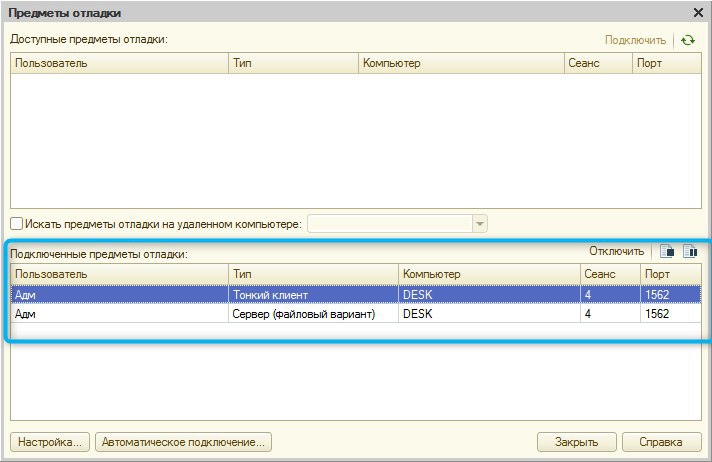Viewport: 712px width, 462px height.
Task: Open the remote computer dropdown arrow
Action: point(480,224)
